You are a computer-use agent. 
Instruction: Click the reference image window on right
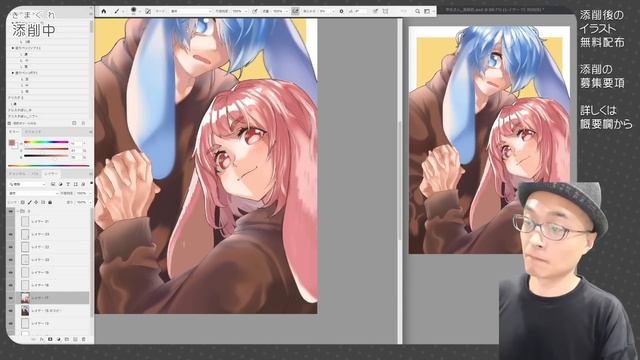[x=489, y=140]
